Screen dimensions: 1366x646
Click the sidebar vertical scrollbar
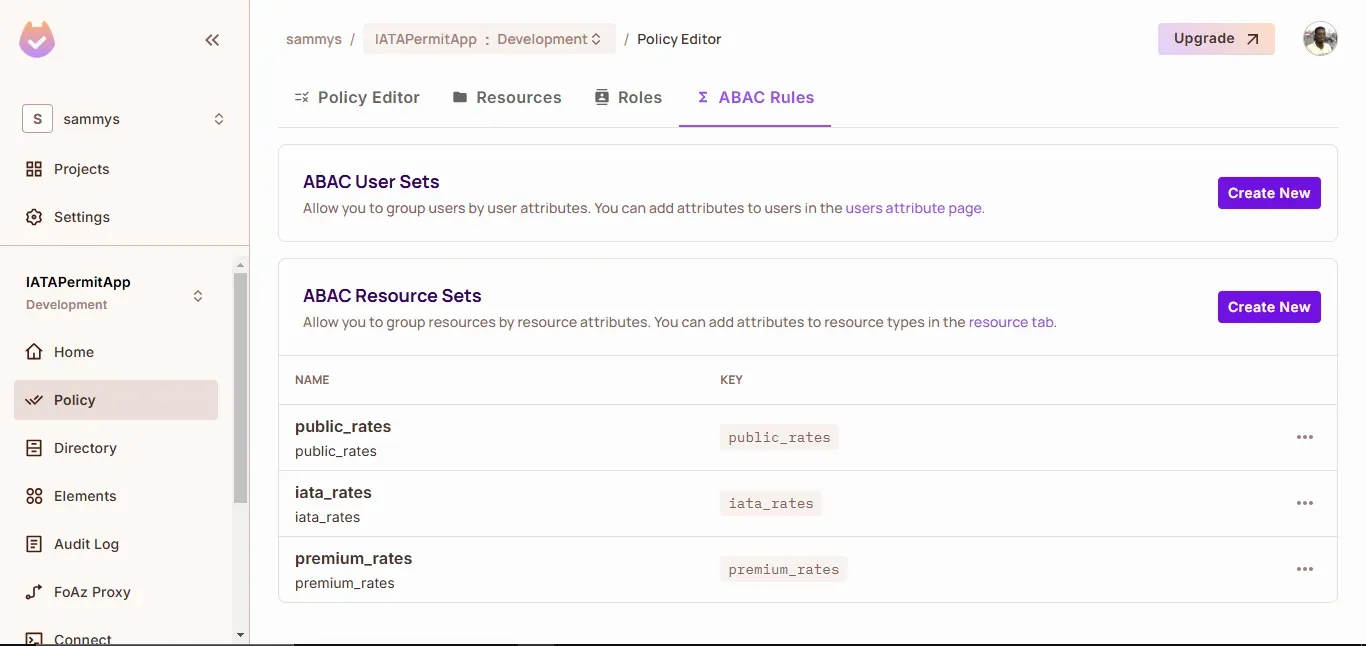click(x=240, y=390)
